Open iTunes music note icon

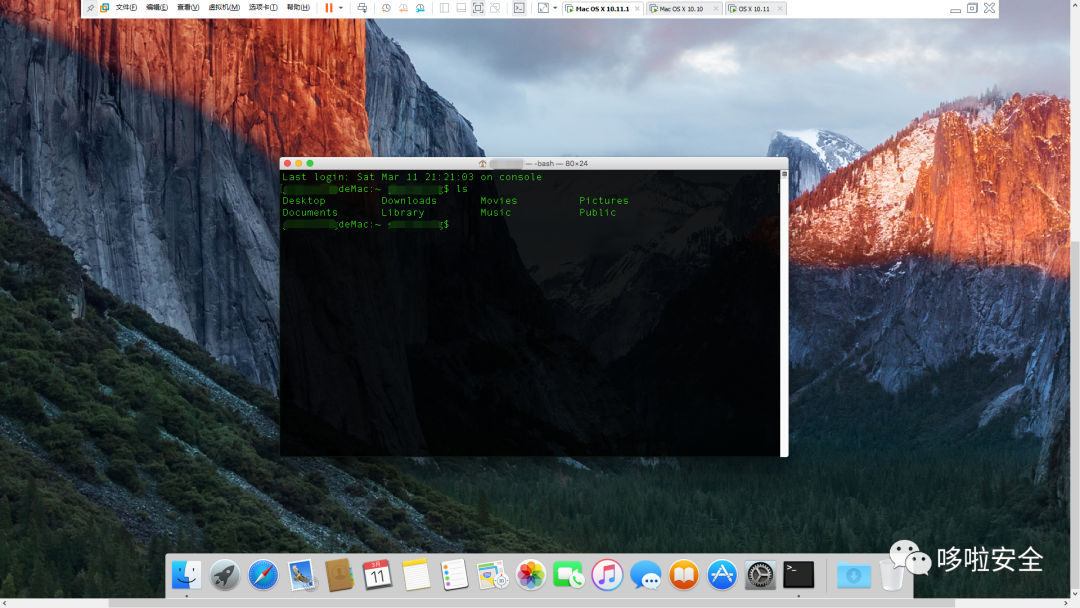[x=607, y=575]
